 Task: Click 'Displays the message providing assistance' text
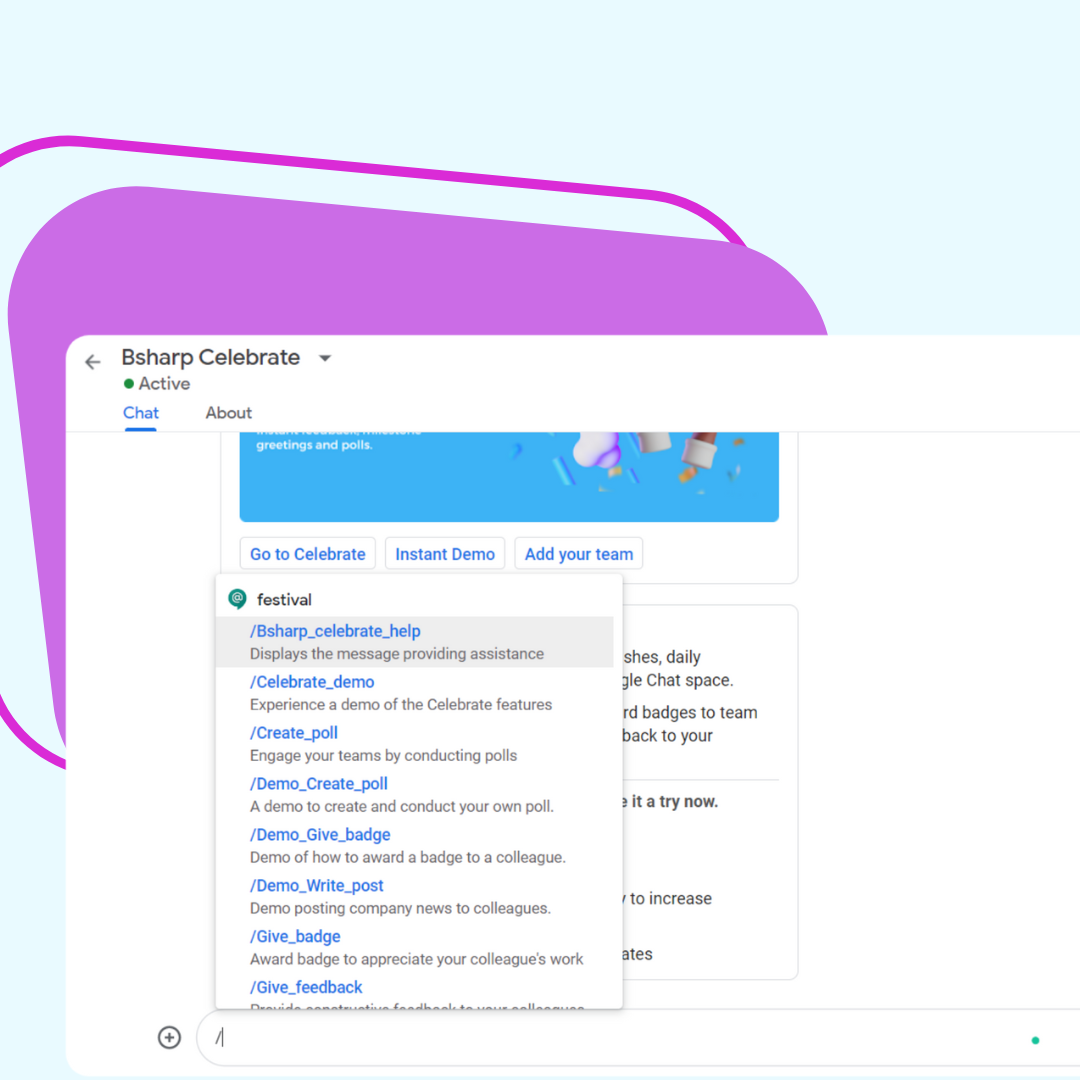pyautogui.click(x=397, y=654)
